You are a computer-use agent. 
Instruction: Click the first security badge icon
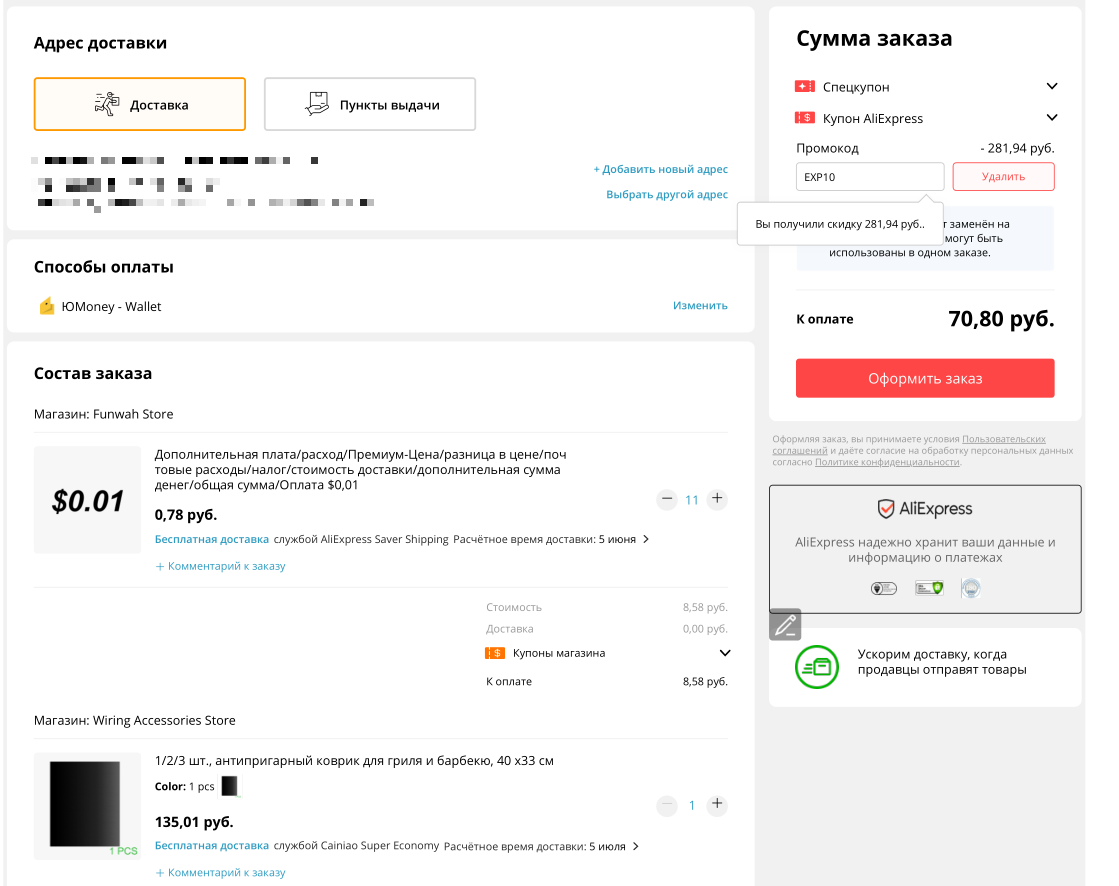pos(883,589)
